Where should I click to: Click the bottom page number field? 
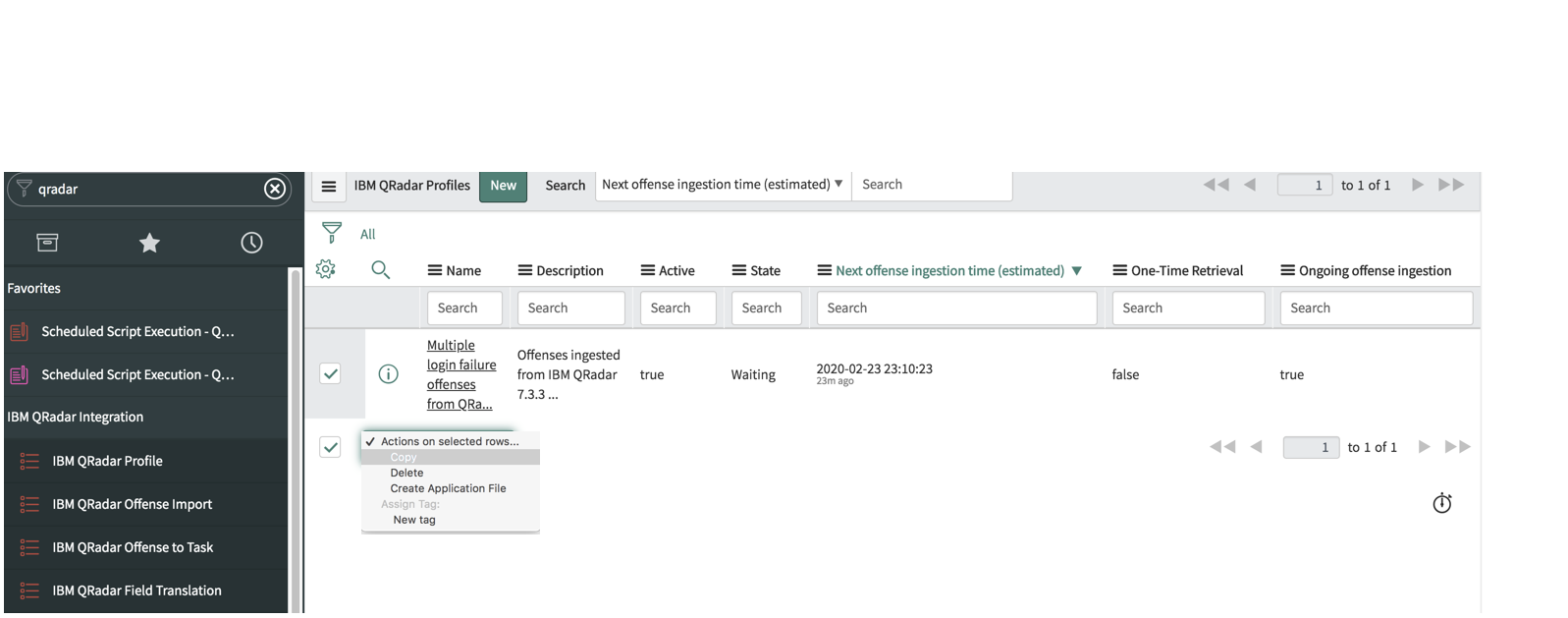[x=1310, y=447]
